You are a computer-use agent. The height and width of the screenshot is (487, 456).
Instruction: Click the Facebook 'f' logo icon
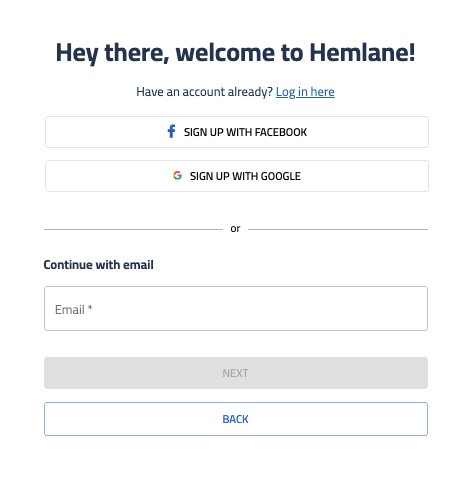[x=171, y=131]
